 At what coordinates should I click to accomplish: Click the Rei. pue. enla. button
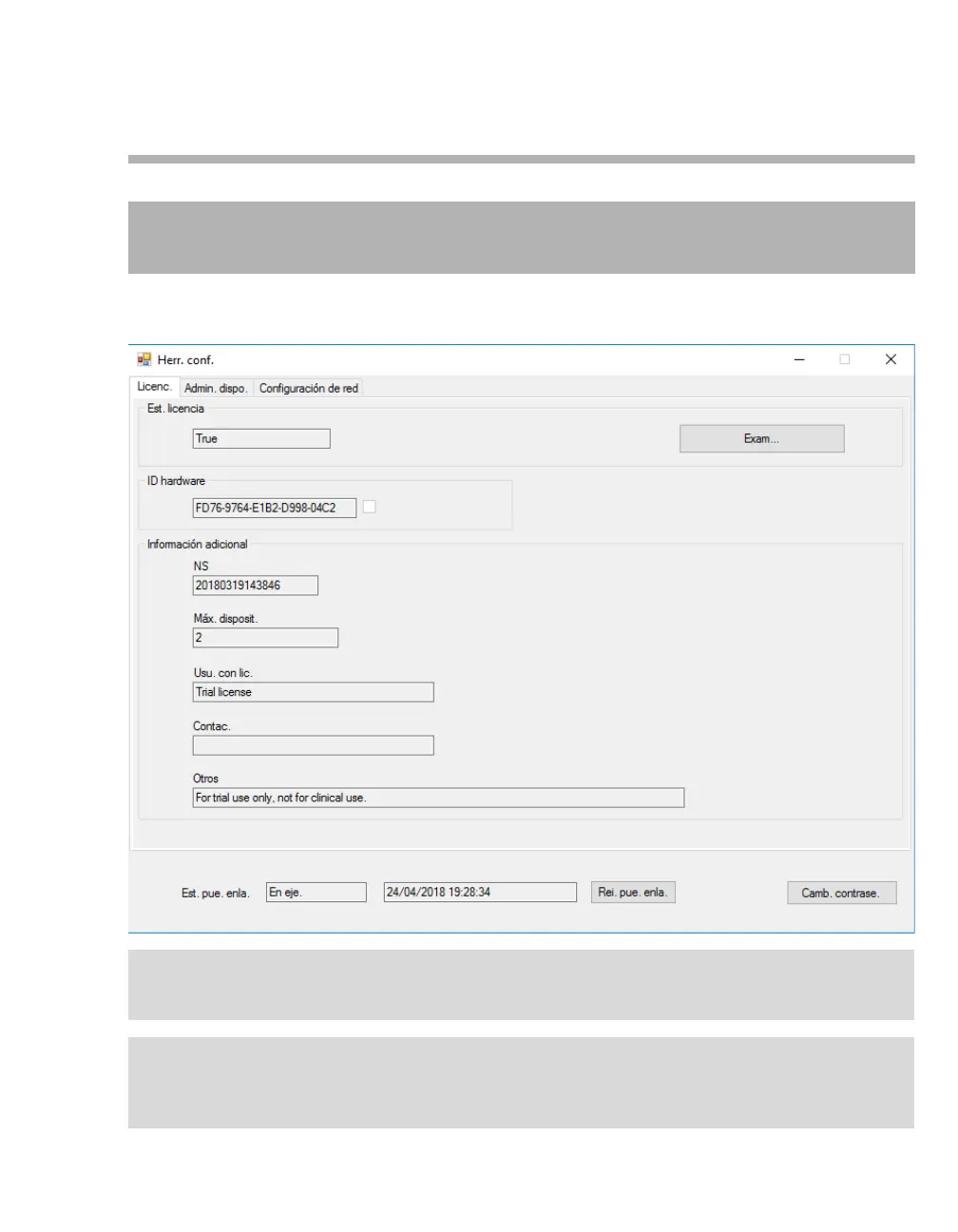[x=633, y=892]
